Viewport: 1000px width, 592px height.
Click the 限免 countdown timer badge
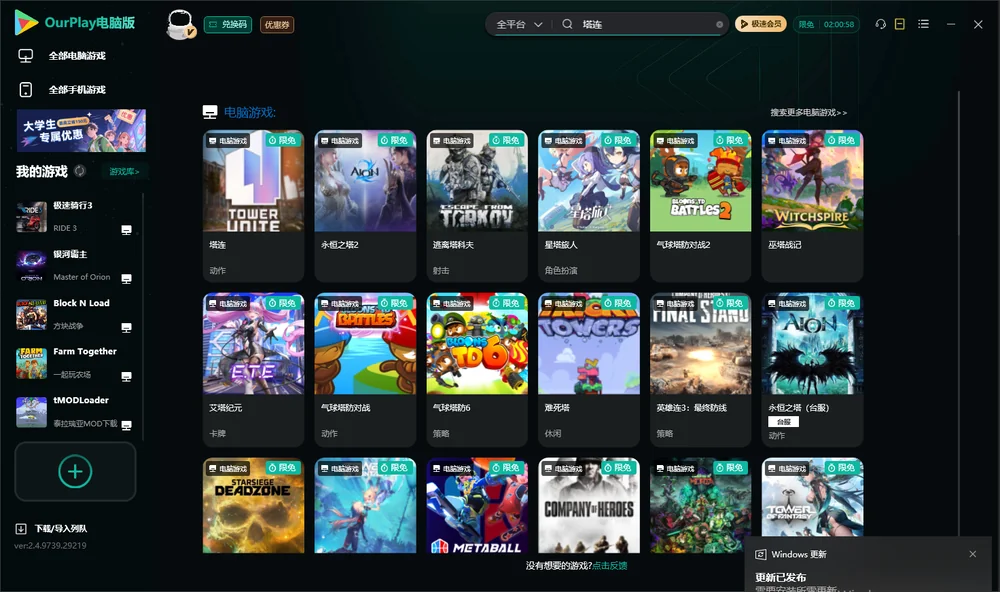[x=827, y=24]
